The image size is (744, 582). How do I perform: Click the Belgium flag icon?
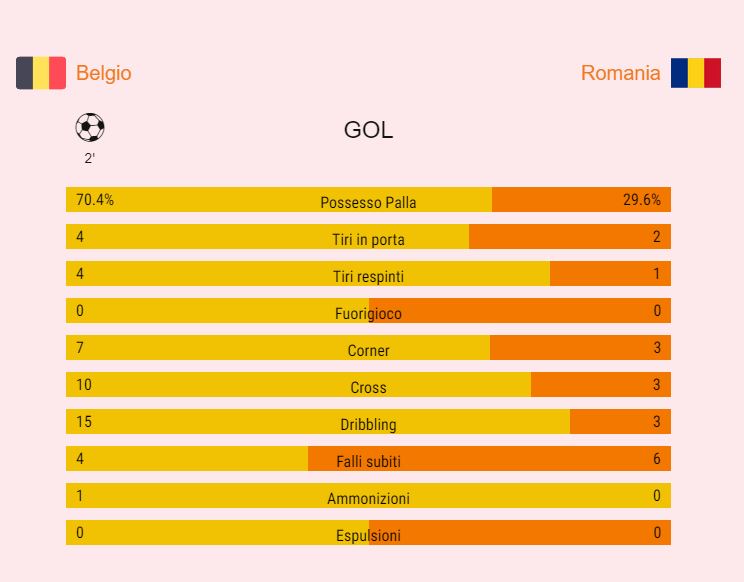click(x=41, y=73)
